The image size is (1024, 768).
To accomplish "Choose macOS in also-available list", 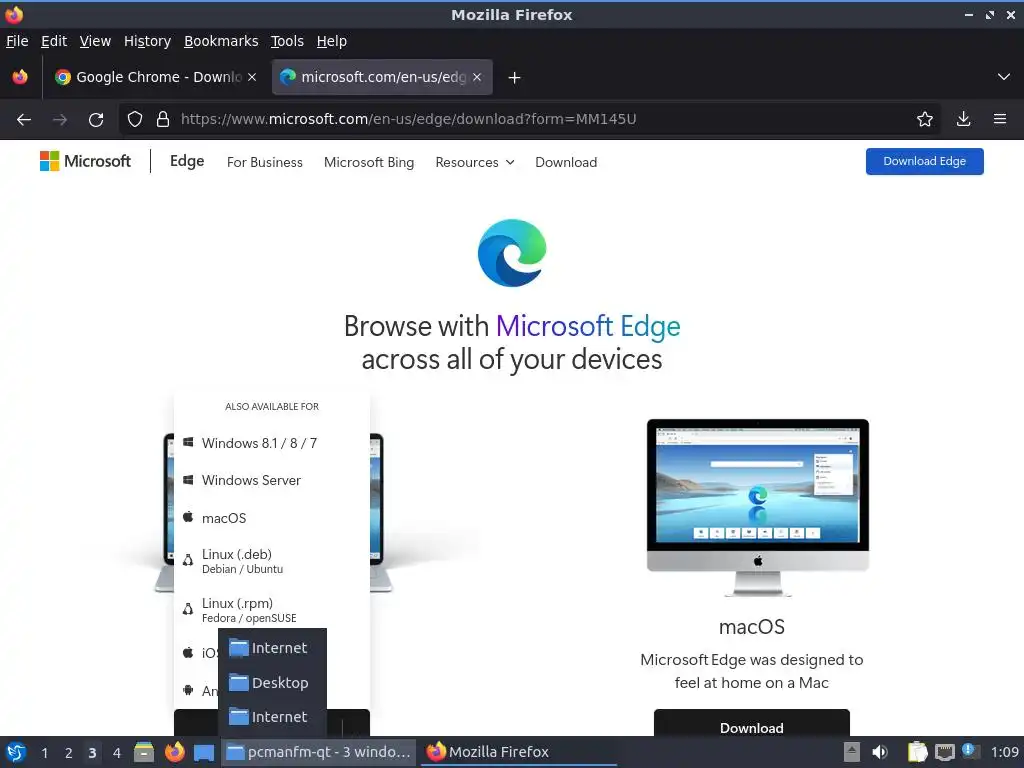I will (272, 519).
